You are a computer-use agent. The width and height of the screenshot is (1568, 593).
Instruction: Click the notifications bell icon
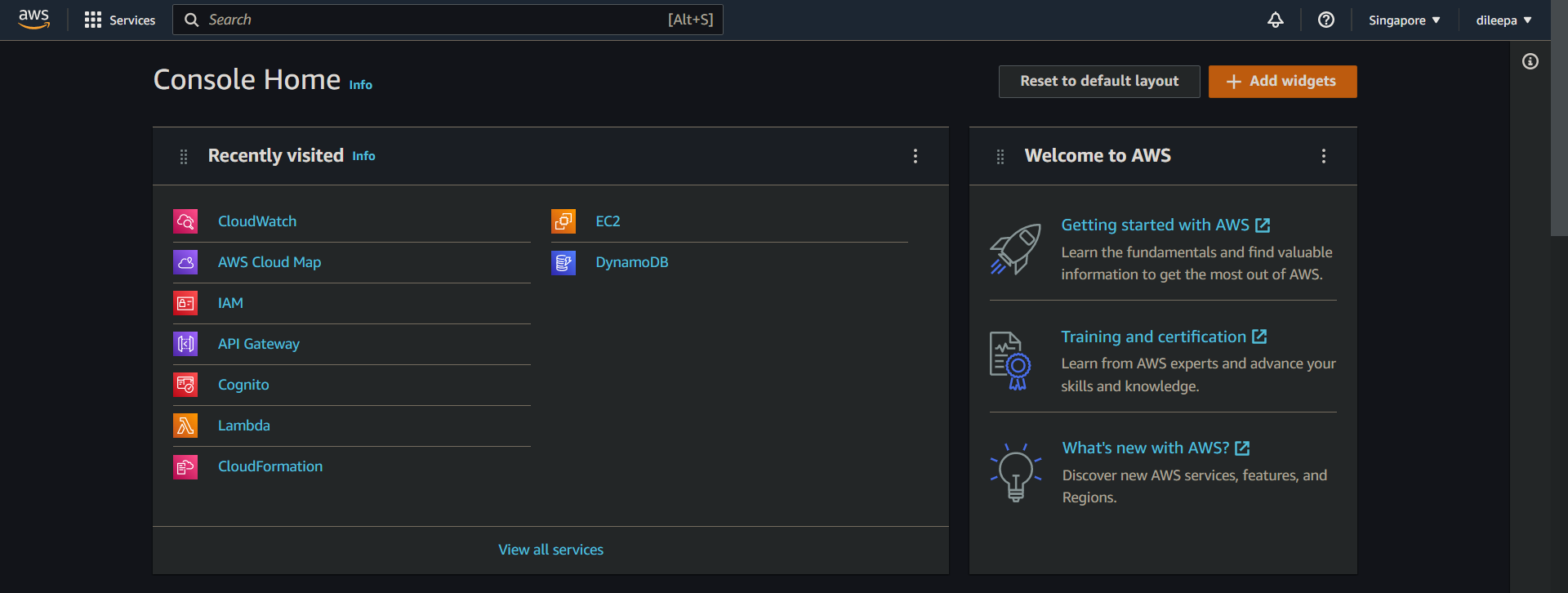(1276, 20)
